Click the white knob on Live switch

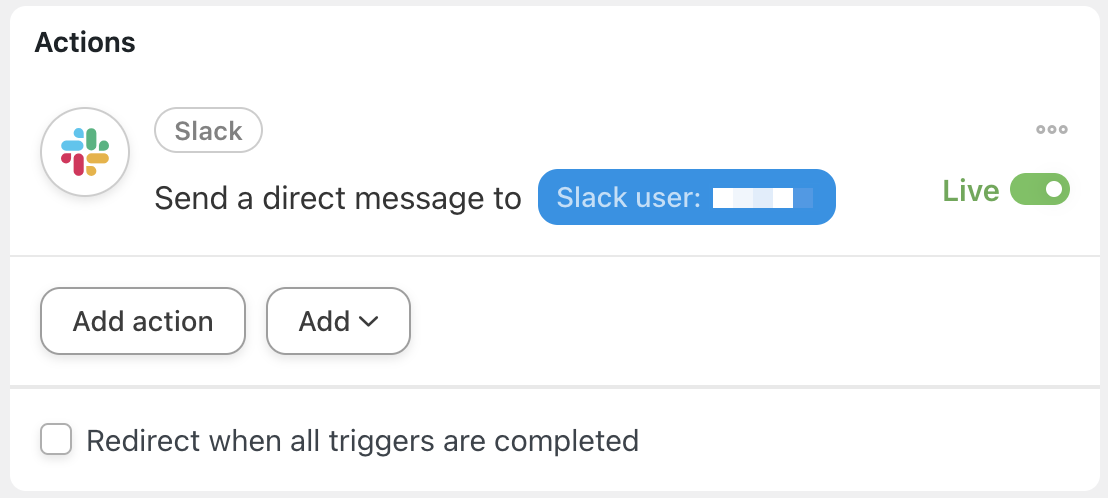click(1053, 190)
